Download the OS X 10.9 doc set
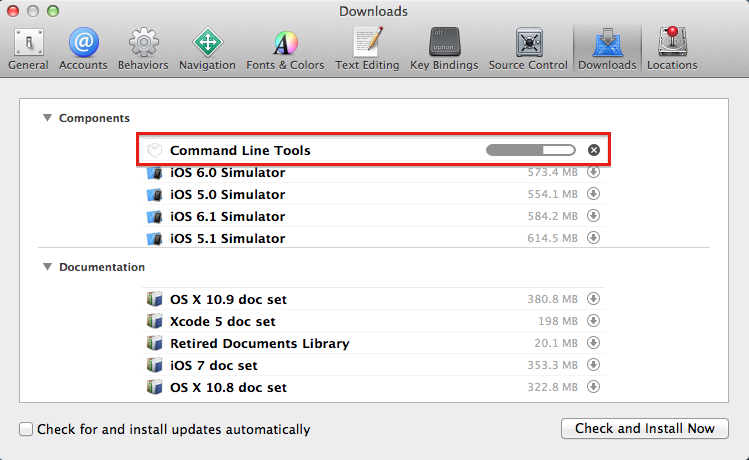Image resolution: width=749 pixels, height=460 pixels. coord(593,299)
